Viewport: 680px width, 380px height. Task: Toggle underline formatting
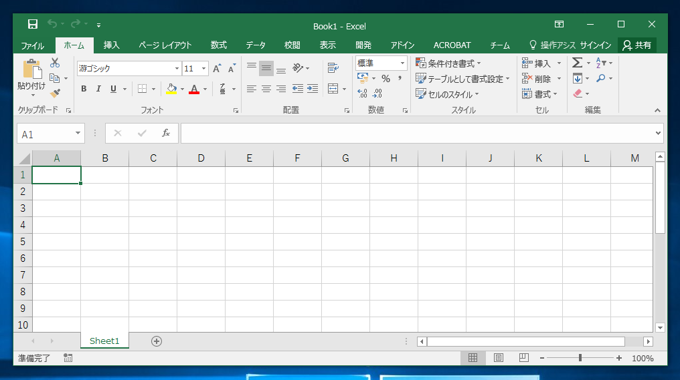click(113, 89)
